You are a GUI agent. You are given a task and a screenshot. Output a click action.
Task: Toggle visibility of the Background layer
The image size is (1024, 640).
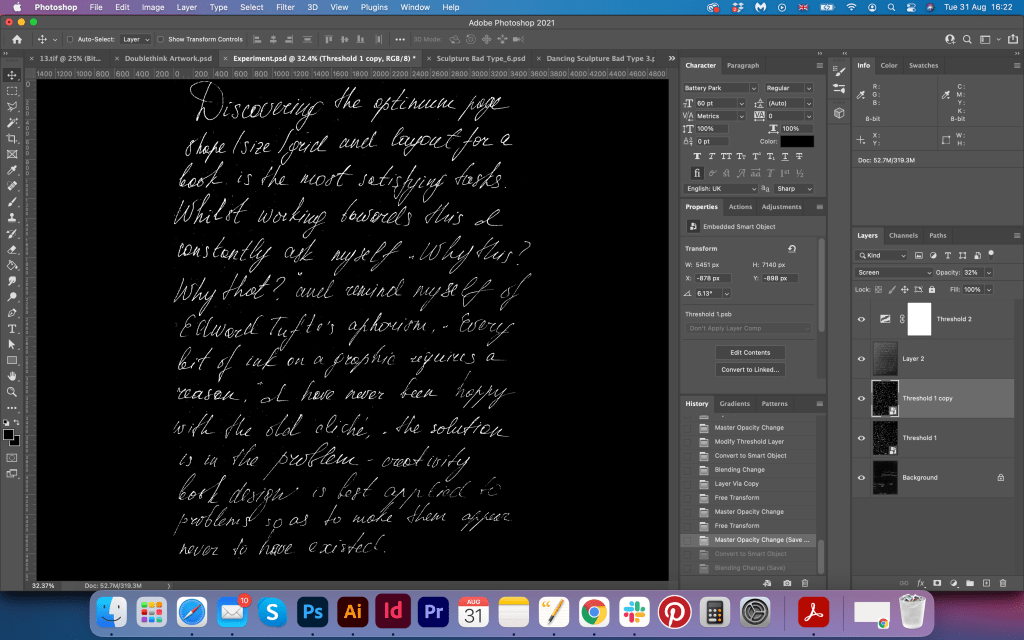[862, 478]
